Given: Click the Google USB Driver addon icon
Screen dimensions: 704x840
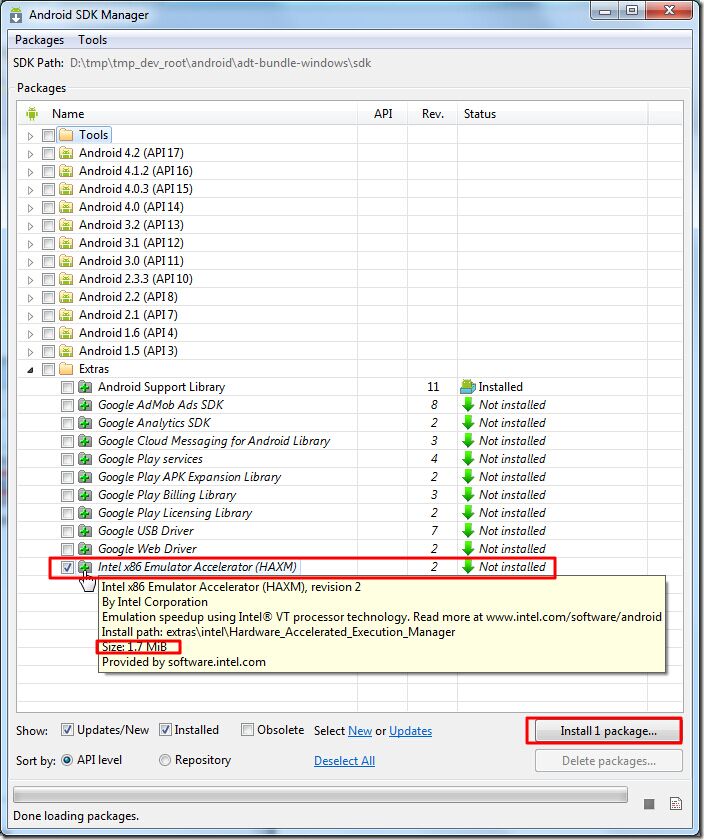Looking at the screenshot, I should (85, 531).
